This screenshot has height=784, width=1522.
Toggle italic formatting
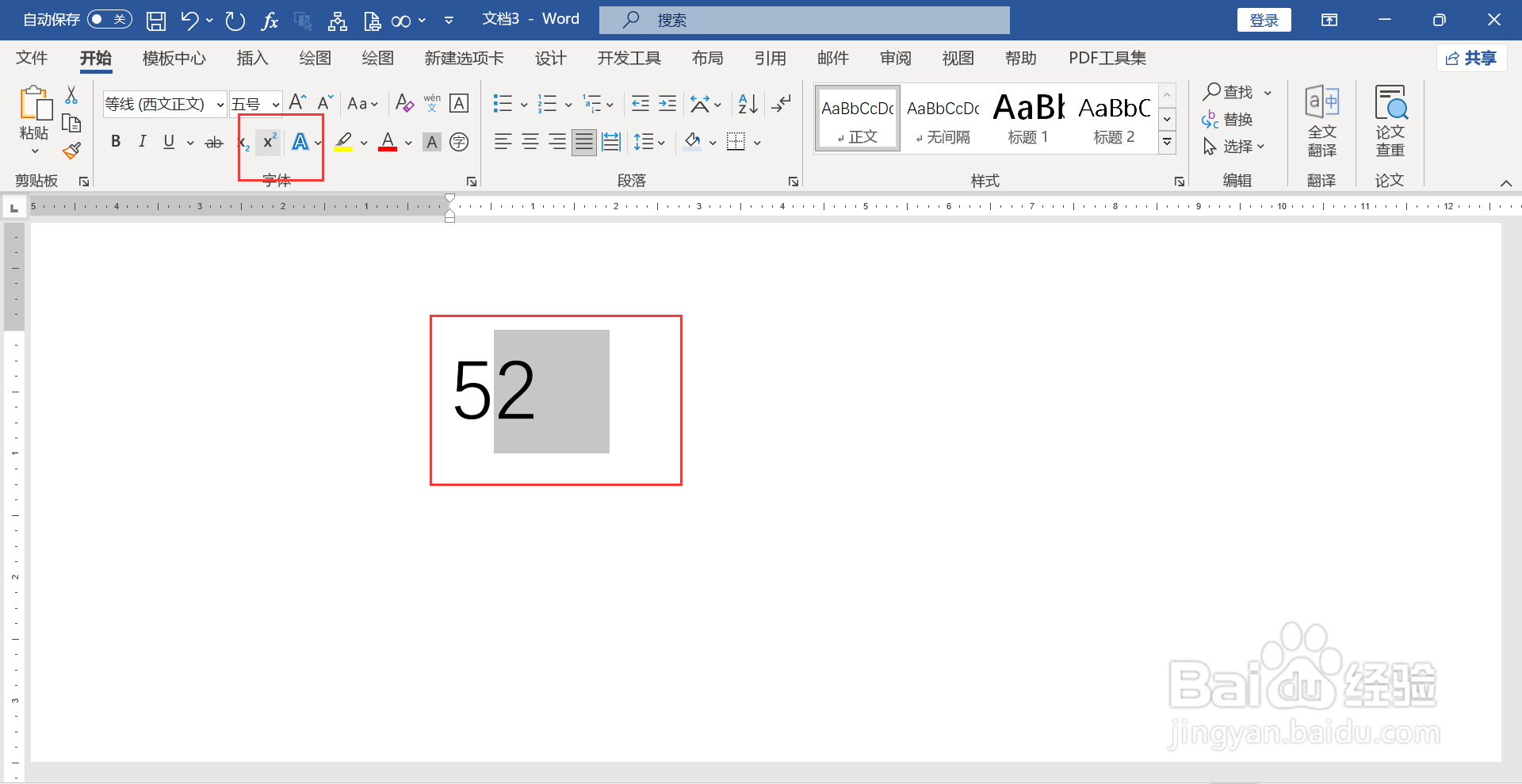click(x=142, y=141)
